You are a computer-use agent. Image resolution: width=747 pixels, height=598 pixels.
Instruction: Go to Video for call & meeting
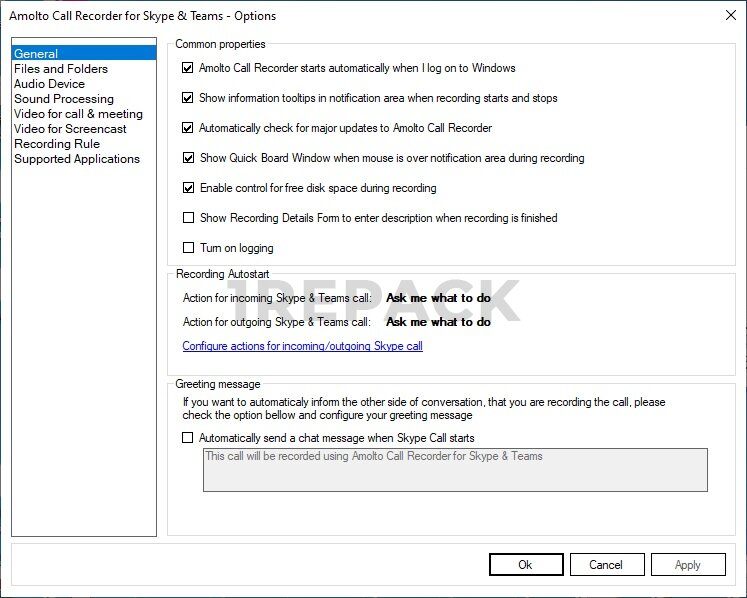pos(78,114)
